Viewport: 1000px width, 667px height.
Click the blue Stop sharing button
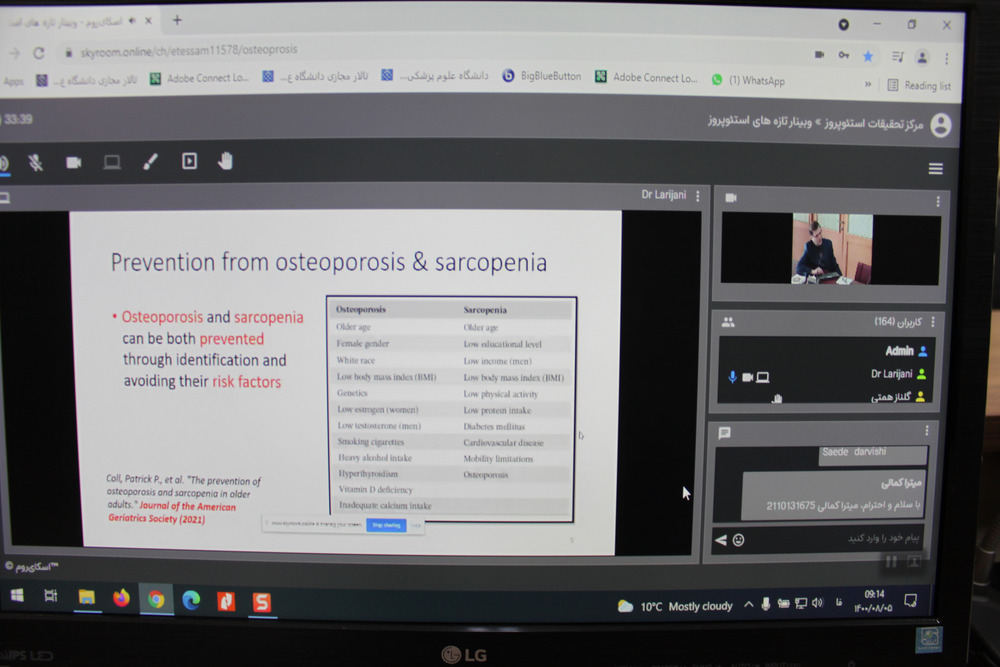coord(386,524)
